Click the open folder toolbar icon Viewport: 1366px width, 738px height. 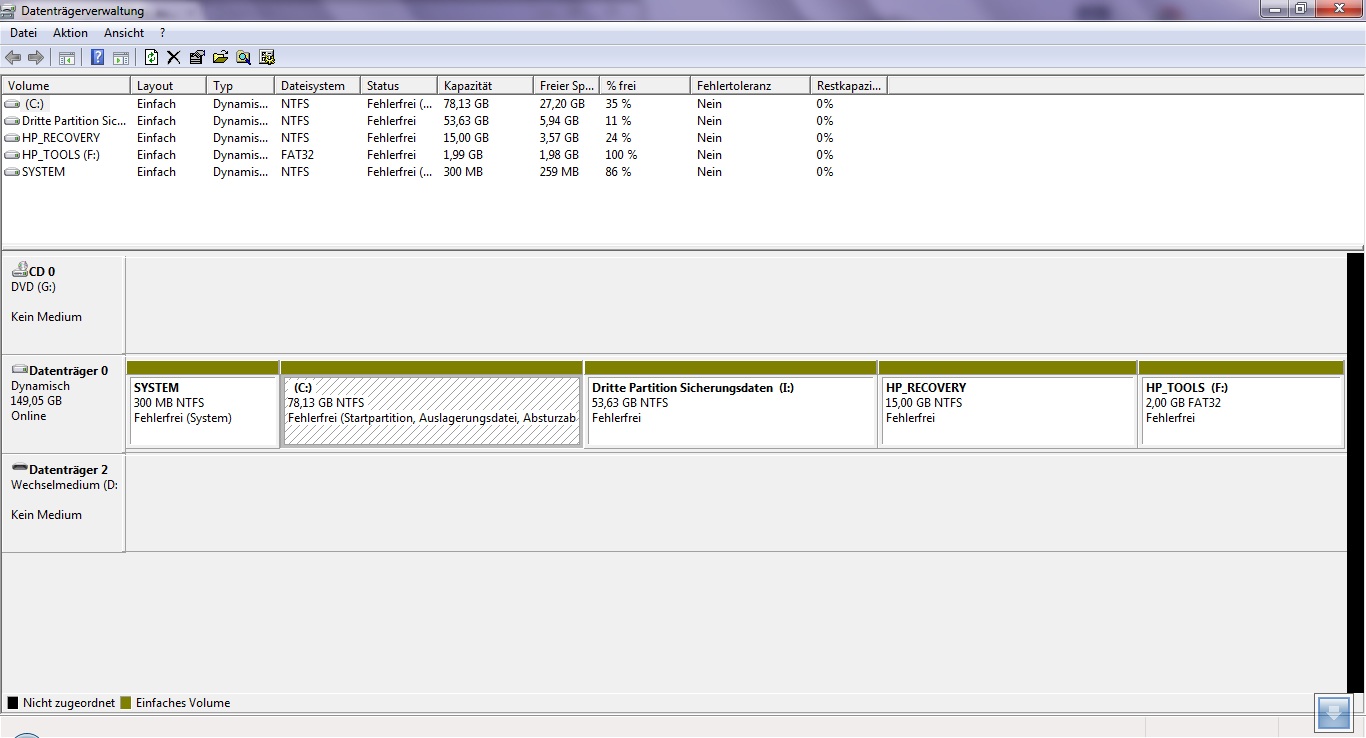pos(220,57)
